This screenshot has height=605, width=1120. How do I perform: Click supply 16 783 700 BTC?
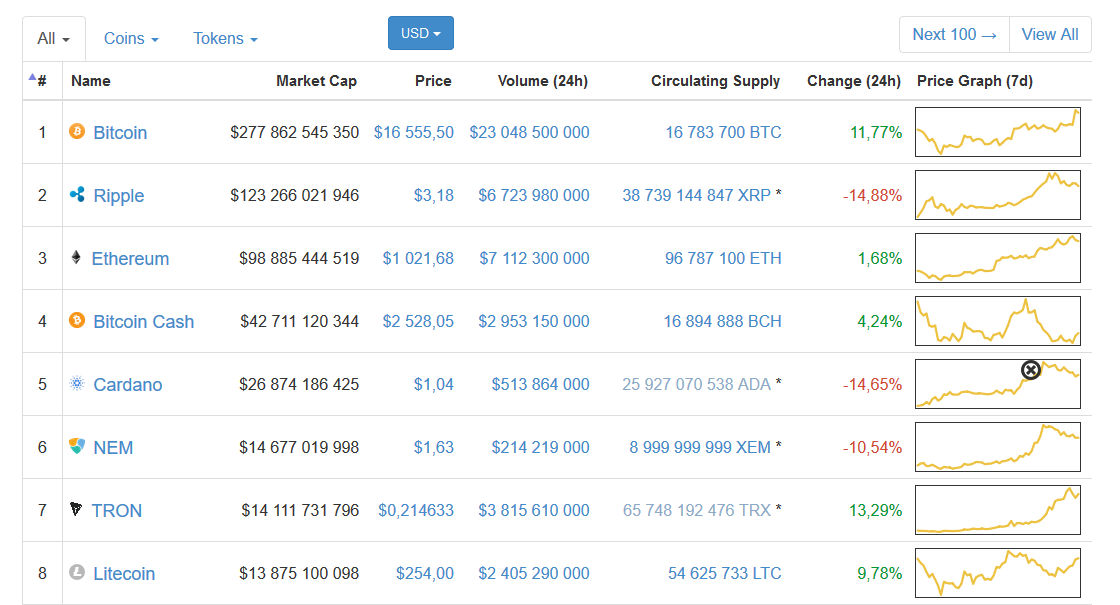point(724,132)
